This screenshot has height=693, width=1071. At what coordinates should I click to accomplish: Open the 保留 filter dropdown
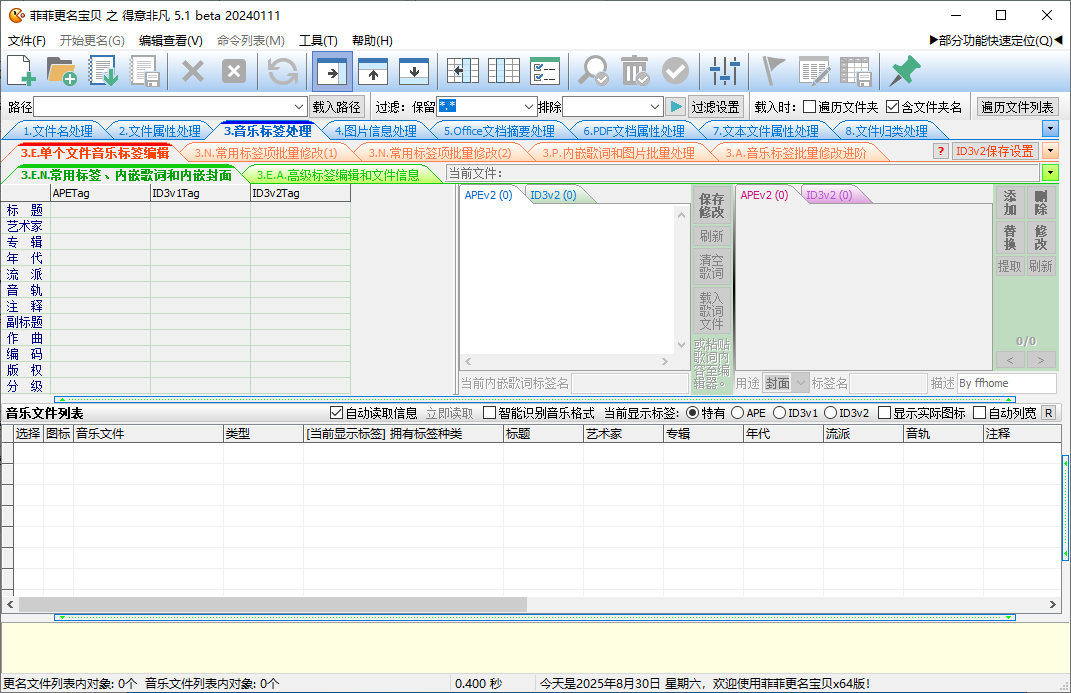coord(530,107)
